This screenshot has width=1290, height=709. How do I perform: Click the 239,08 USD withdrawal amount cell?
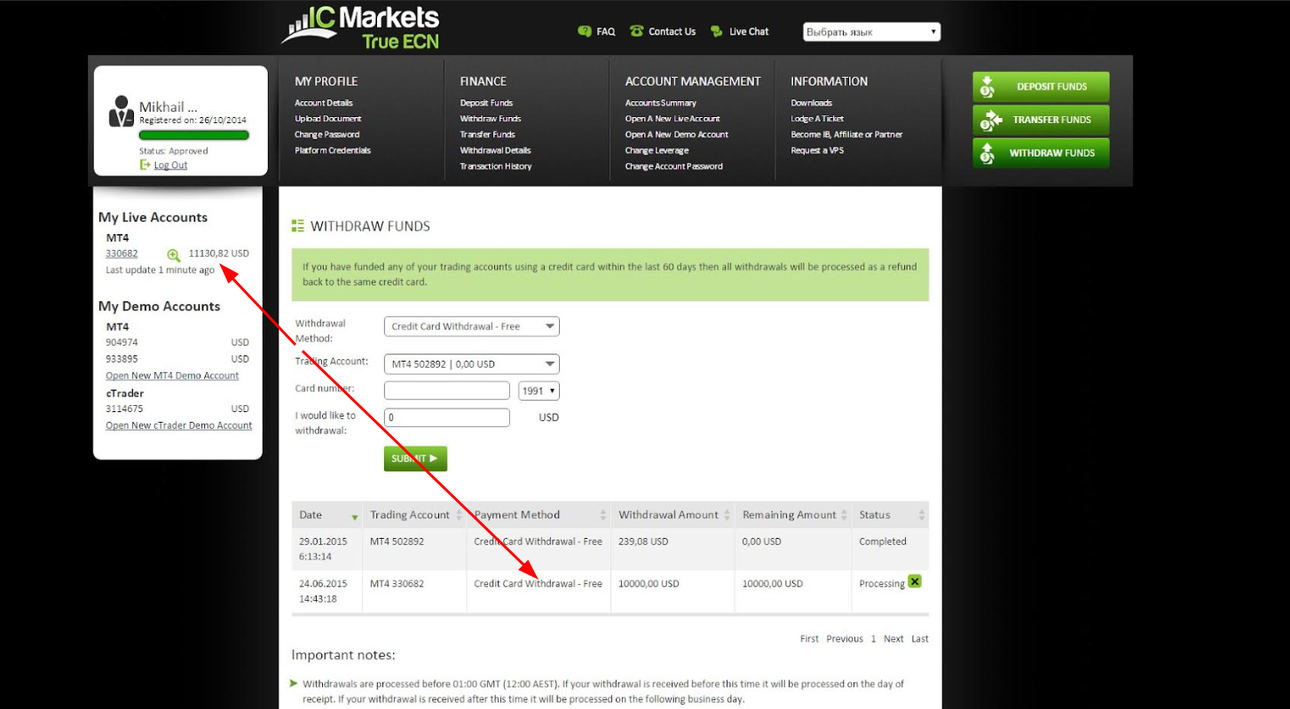672,549
